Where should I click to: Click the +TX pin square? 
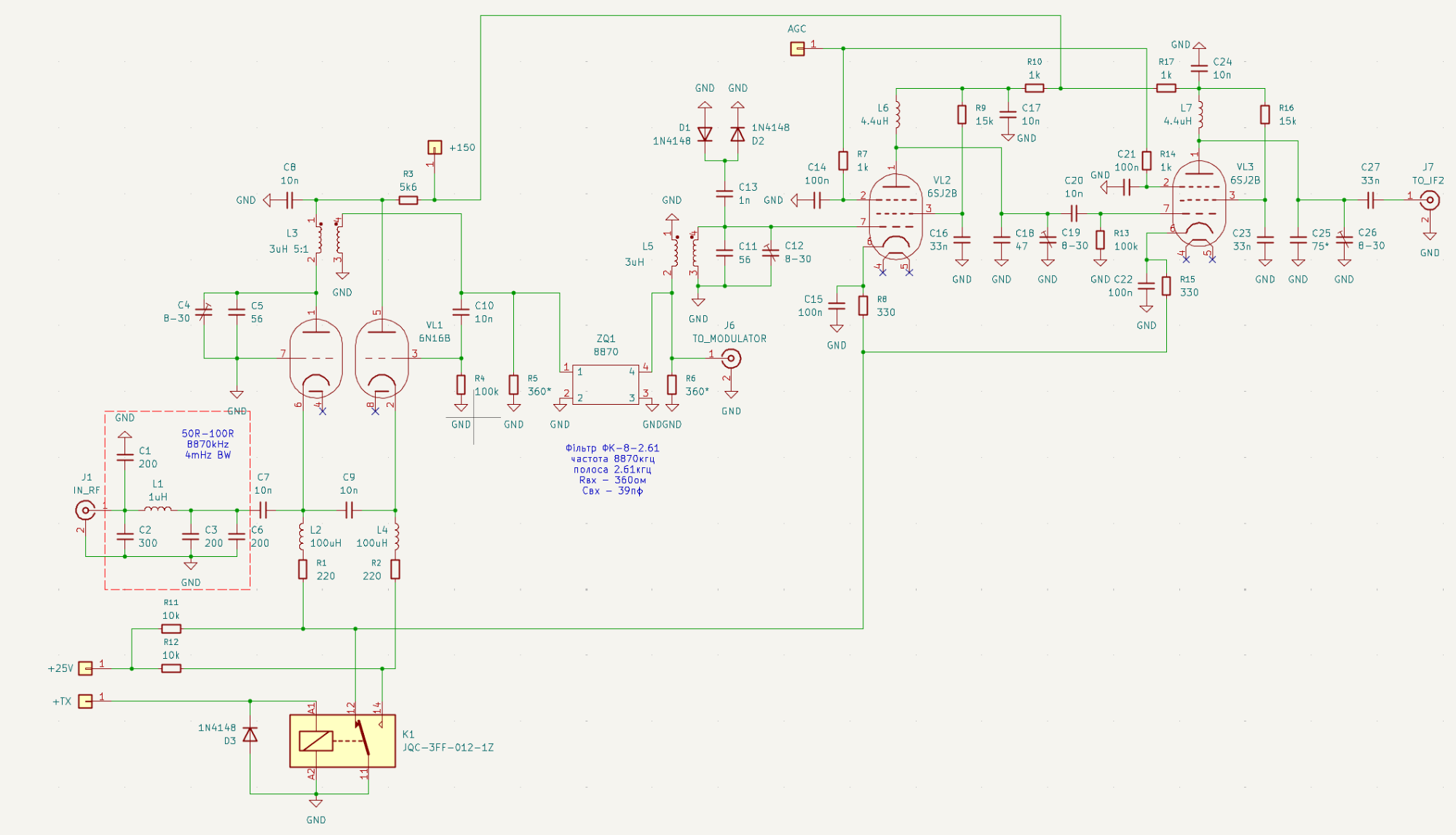(85, 701)
